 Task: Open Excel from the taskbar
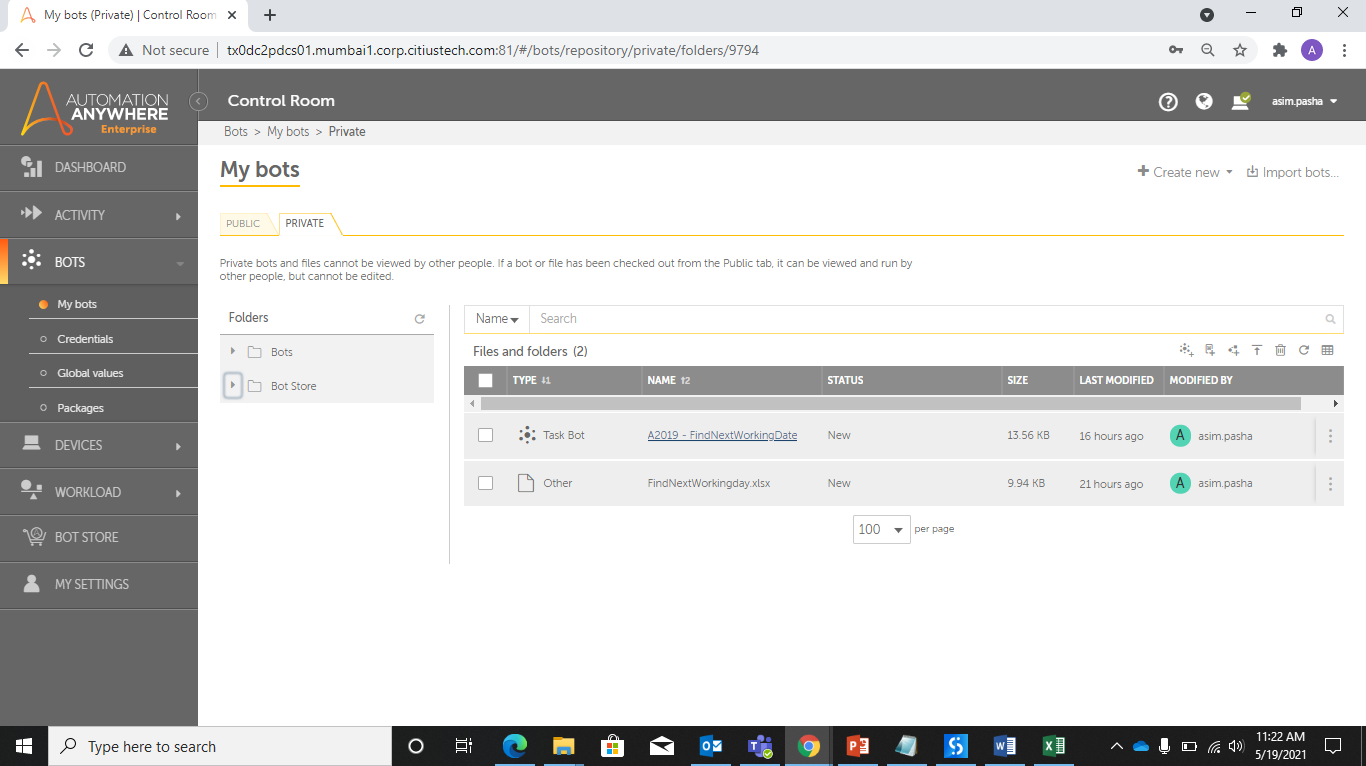pos(1054,746)
